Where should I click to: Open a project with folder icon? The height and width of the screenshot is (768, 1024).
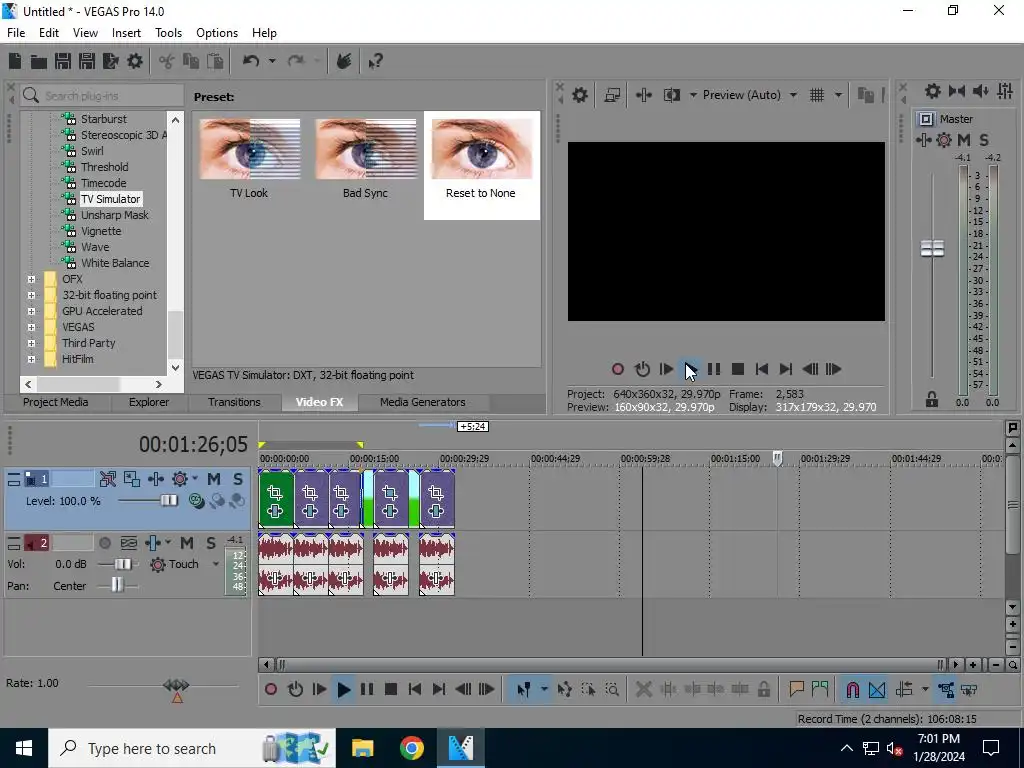pos(39,61)
